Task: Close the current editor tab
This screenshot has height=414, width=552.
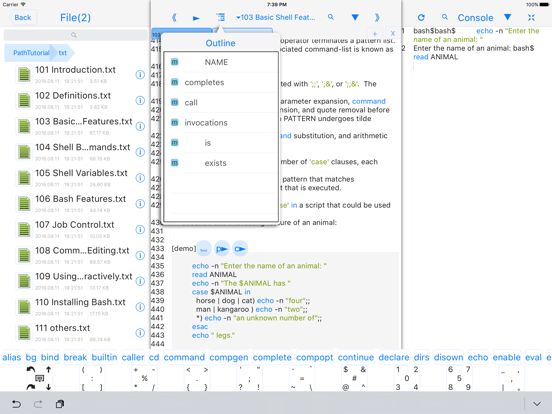Action: click(393, 33)
